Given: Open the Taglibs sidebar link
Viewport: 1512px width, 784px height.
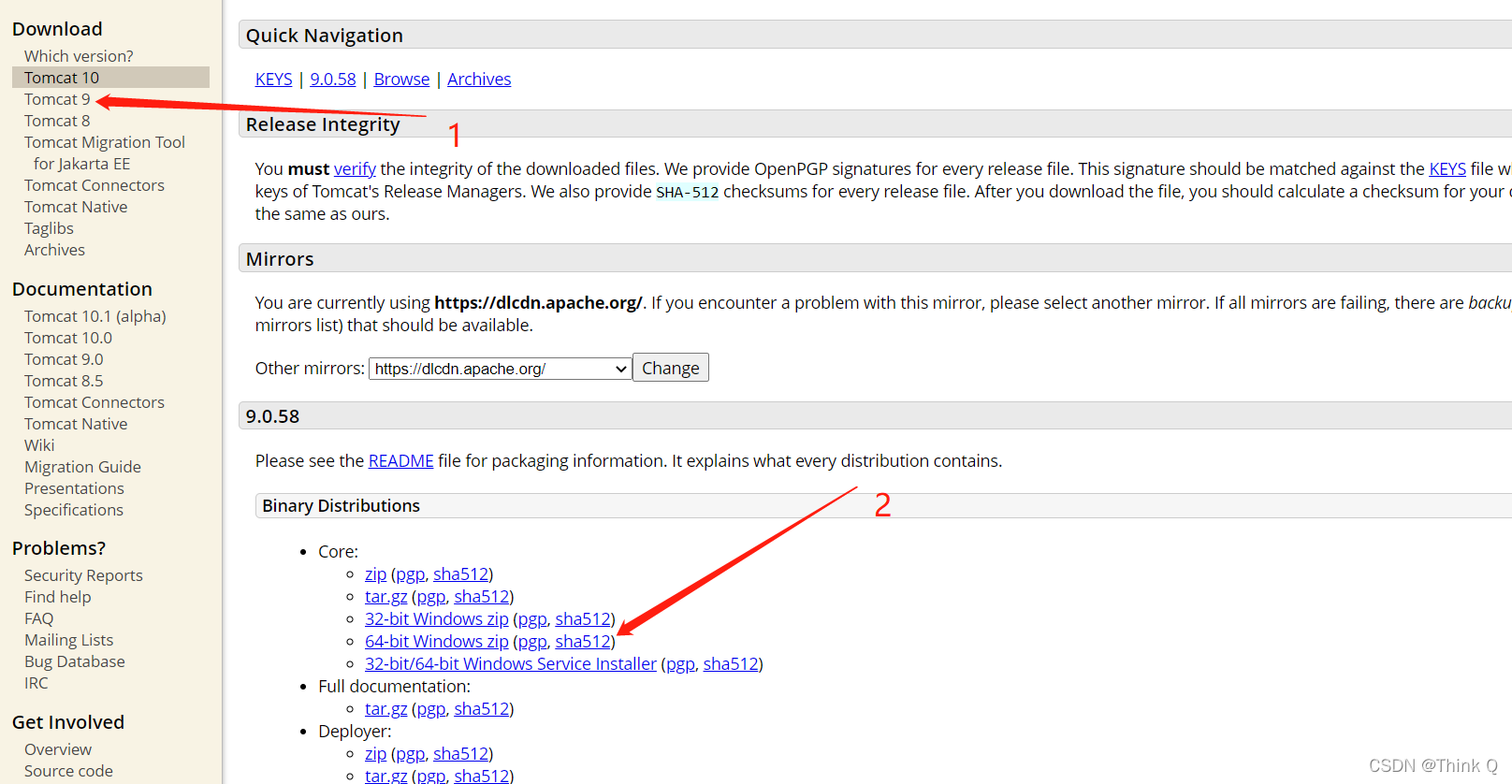Looking at the screenshot, I should [x=49, y=228].
